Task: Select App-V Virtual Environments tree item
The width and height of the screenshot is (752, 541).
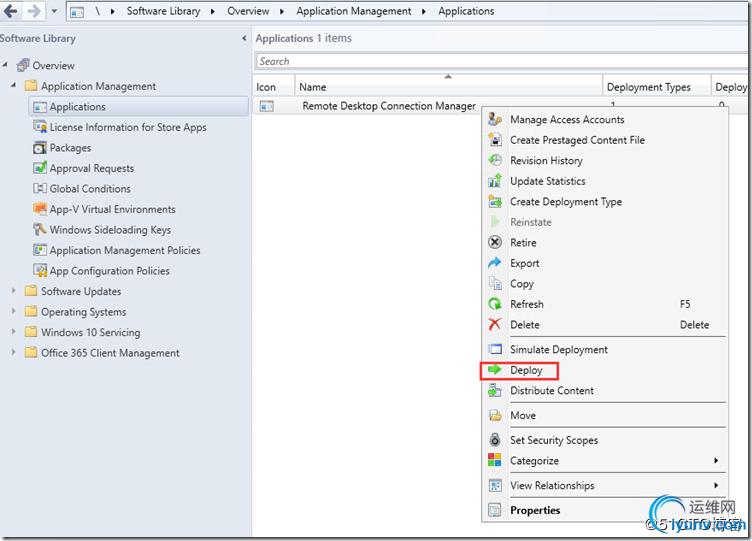Action: 112,209
